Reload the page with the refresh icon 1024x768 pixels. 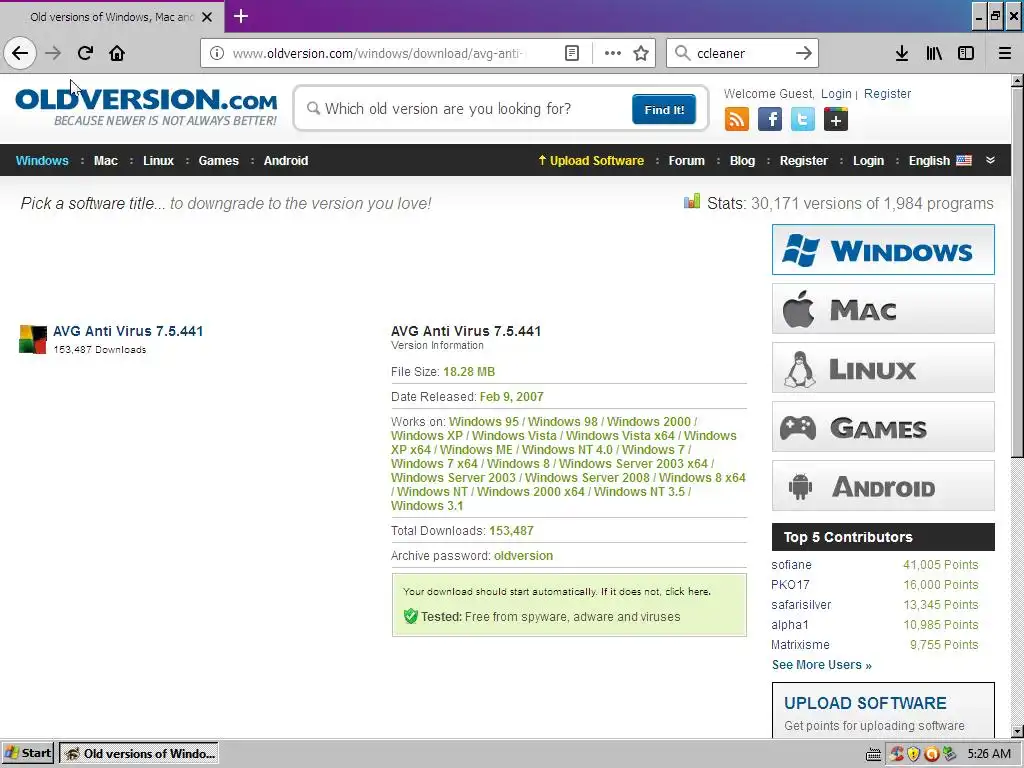click(x=85, y=53)
